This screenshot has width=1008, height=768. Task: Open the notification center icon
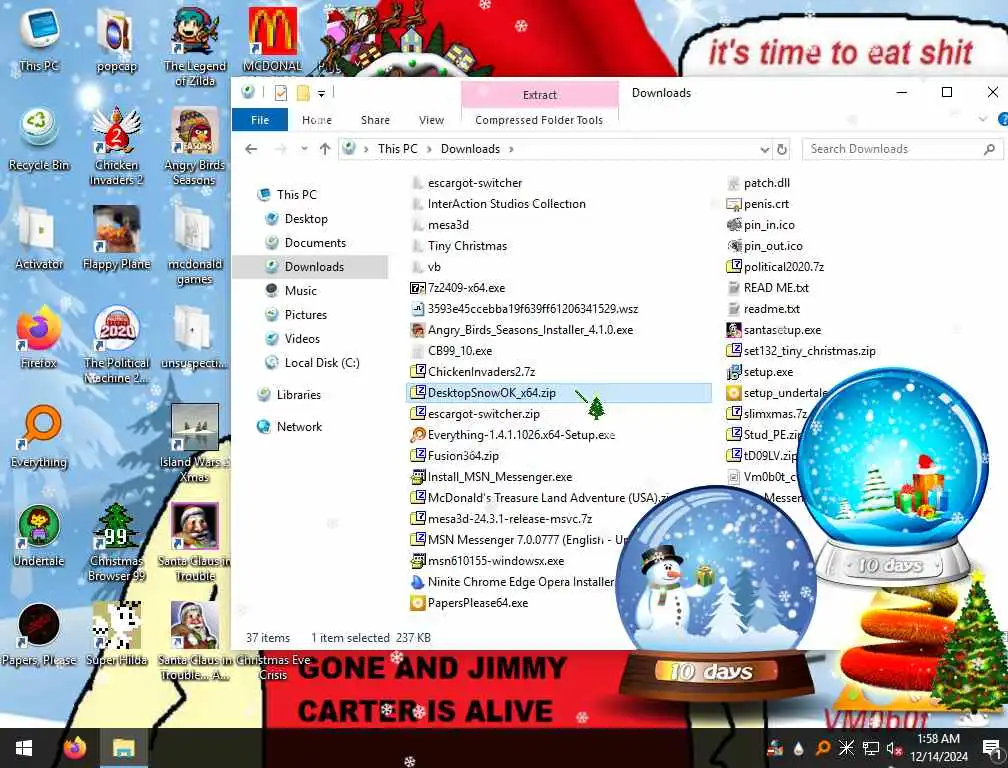pyautogui.click(x=992, y=748)
